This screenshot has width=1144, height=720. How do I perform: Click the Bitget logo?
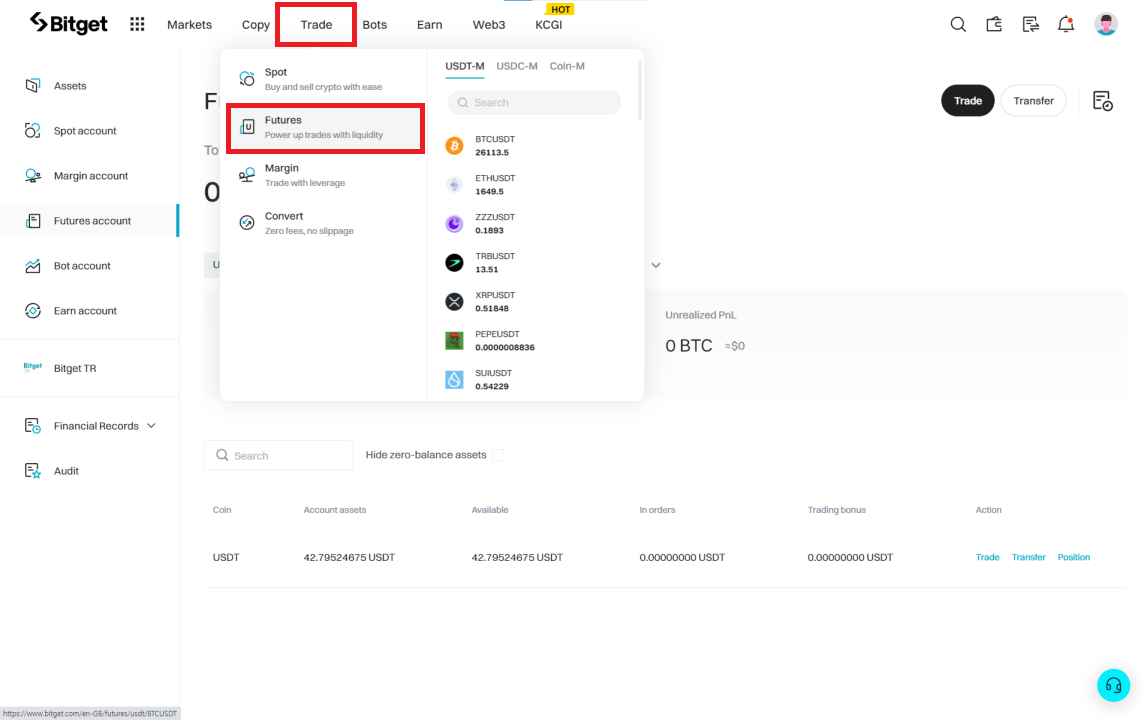[x=69, y=23]
